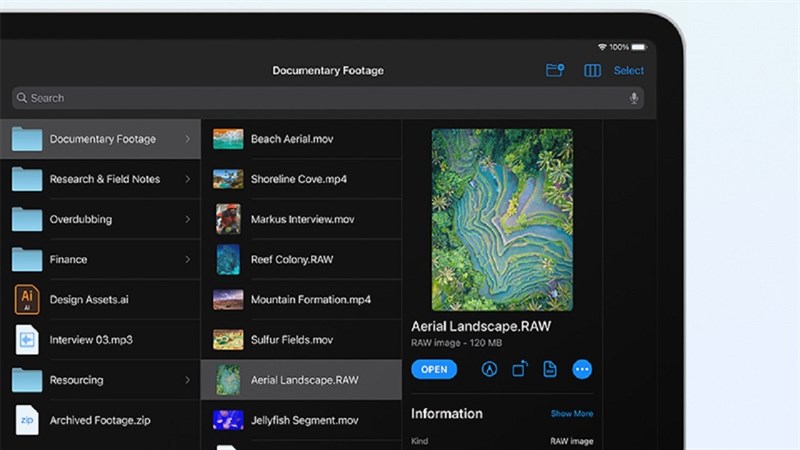Expand Documentary Footage chevron
Viewport: 800px width, 450px height.
(x=187, y=139)
